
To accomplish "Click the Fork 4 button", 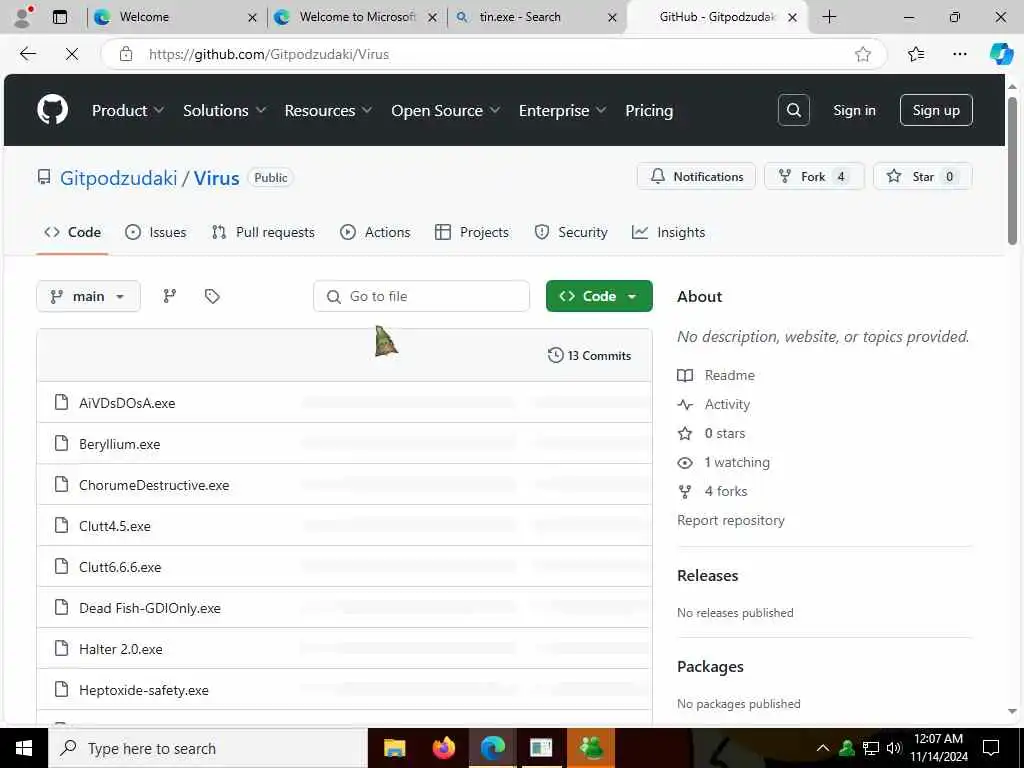I will coord(814,176).
